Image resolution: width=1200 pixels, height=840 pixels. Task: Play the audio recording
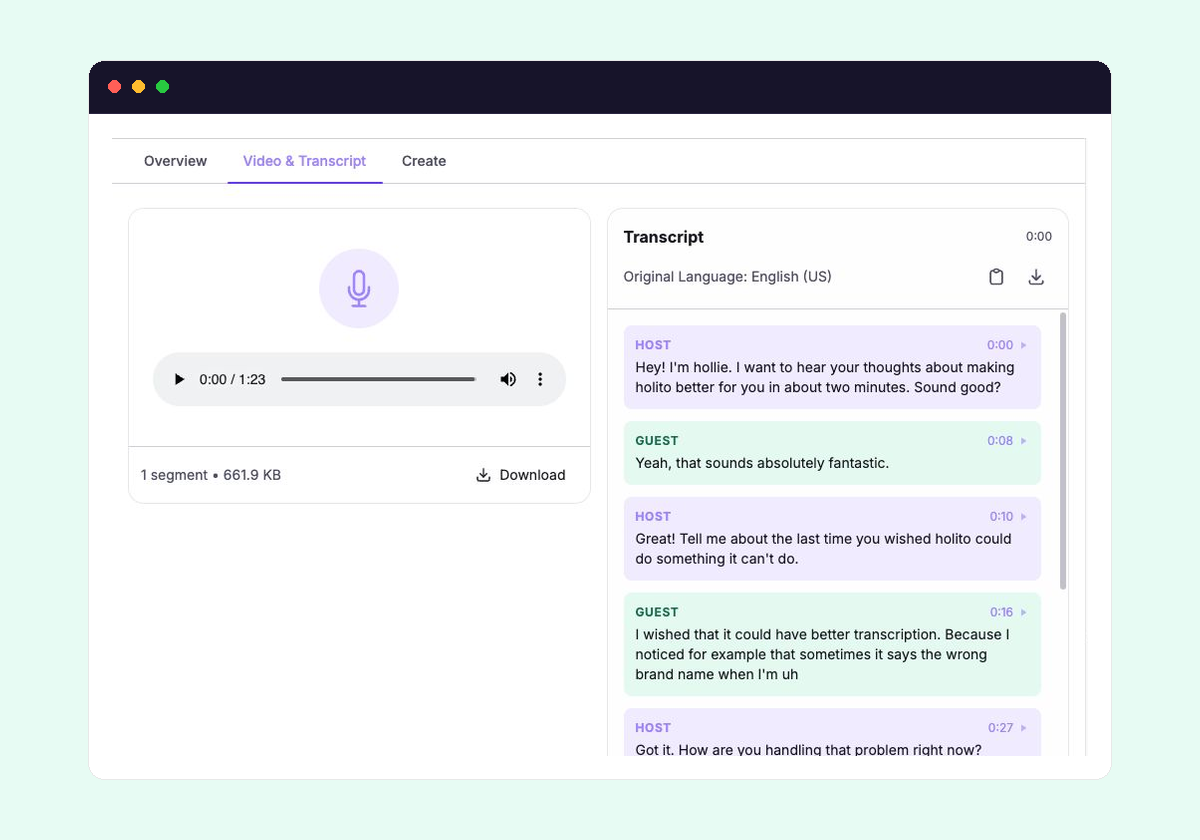pyautogui.click(x=180, y=379)
